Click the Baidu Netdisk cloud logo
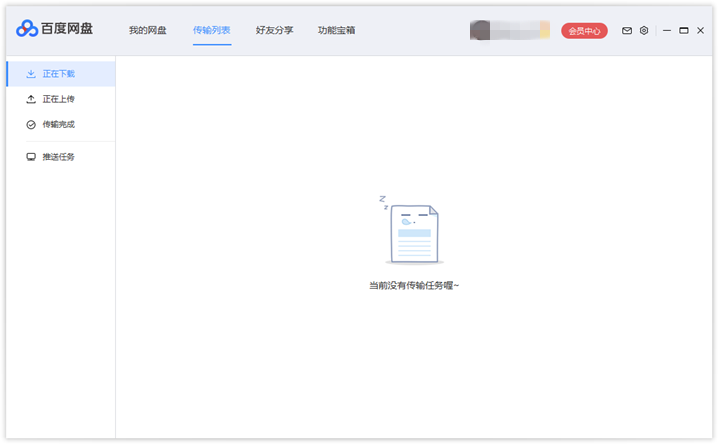 click(x=27, y=29)
